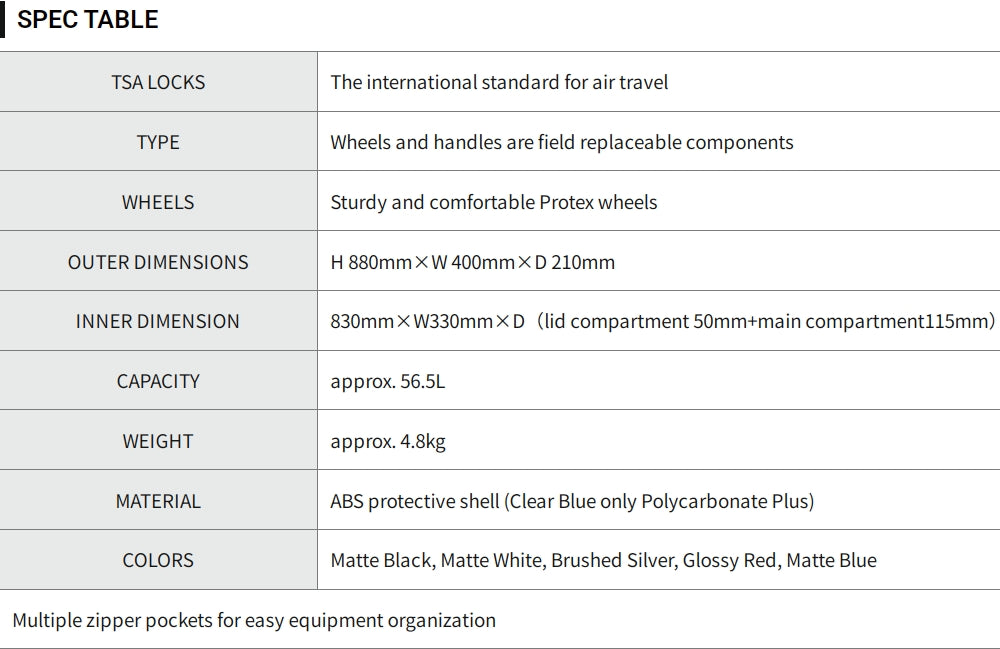
Task: Click the Matte Black color list text
Action: pos(603,560)
